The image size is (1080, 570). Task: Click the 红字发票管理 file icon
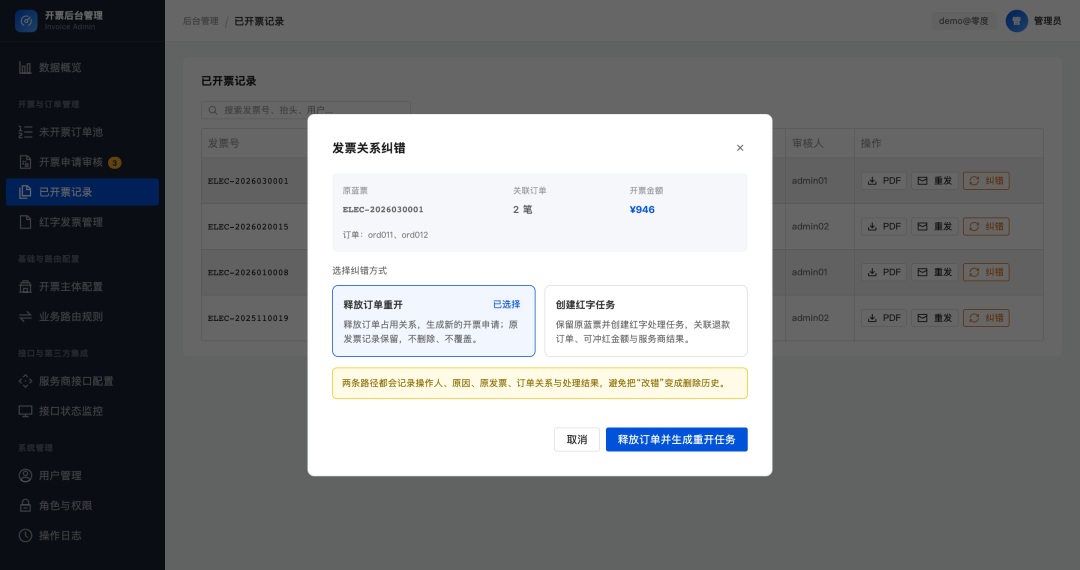coord(25,222)
